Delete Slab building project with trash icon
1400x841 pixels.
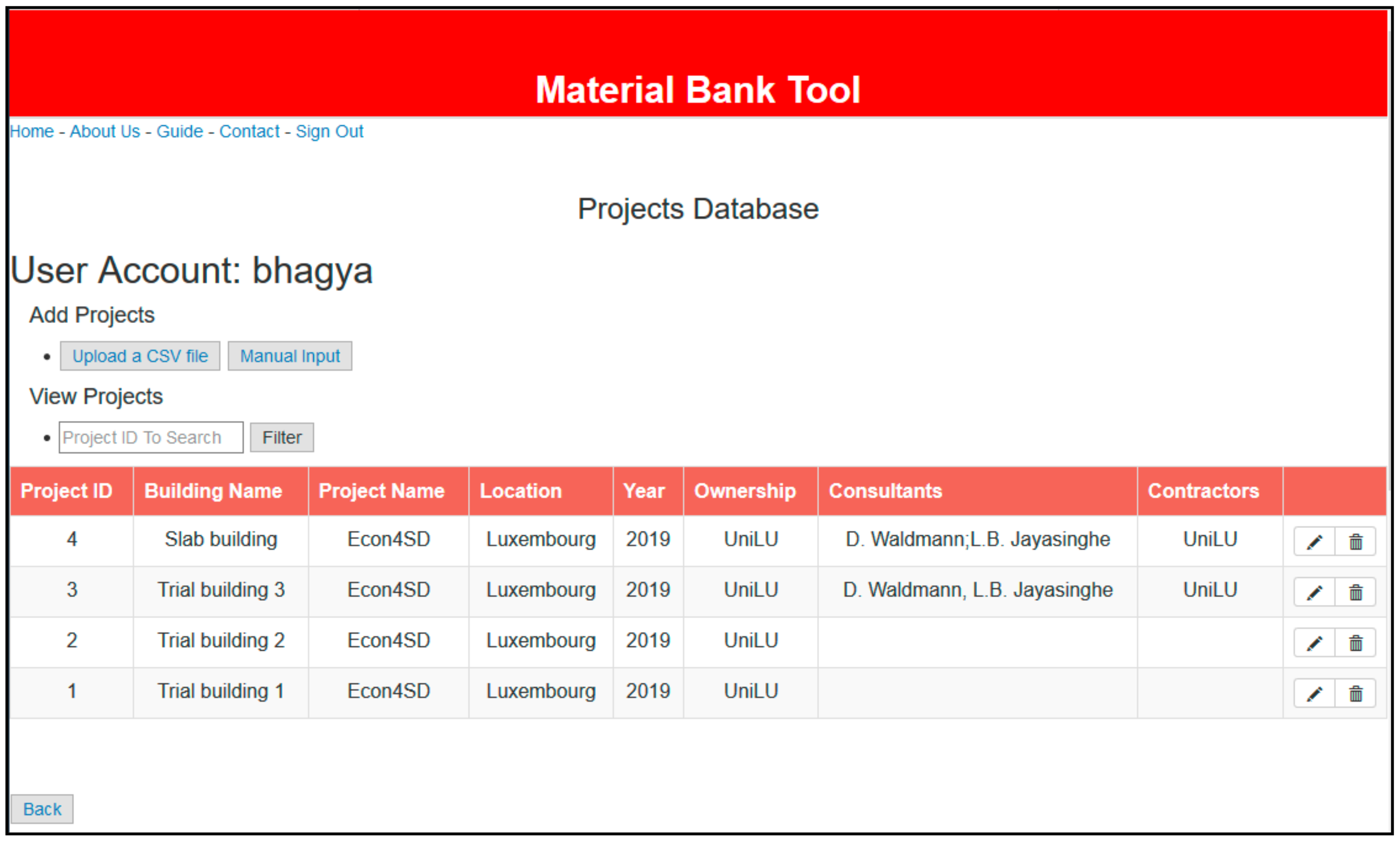click(x=1355, y=542)
